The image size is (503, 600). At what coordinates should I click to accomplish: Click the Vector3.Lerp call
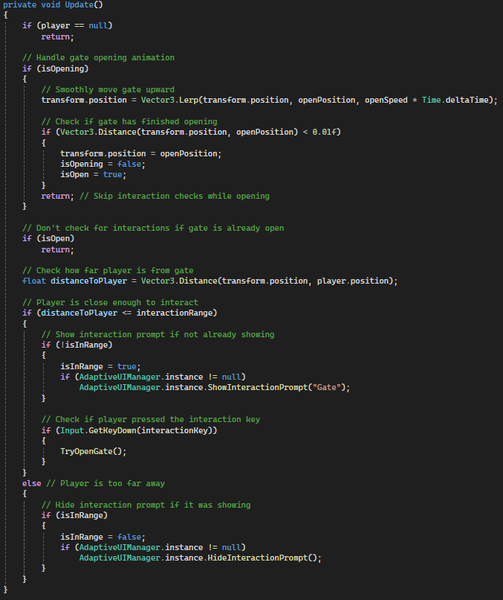(169, 100)
